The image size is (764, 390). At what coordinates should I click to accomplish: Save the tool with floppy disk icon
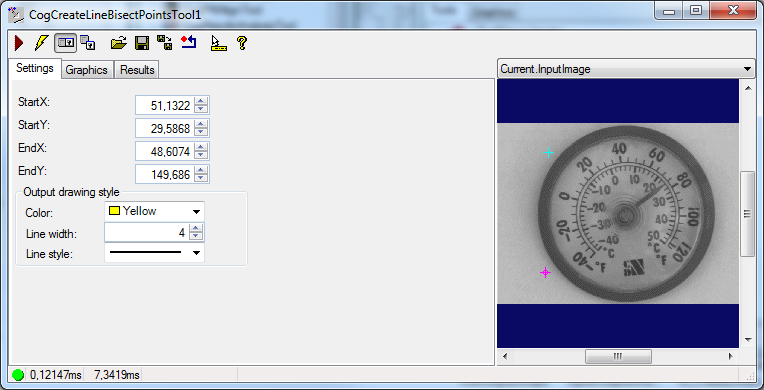[142, 43]
